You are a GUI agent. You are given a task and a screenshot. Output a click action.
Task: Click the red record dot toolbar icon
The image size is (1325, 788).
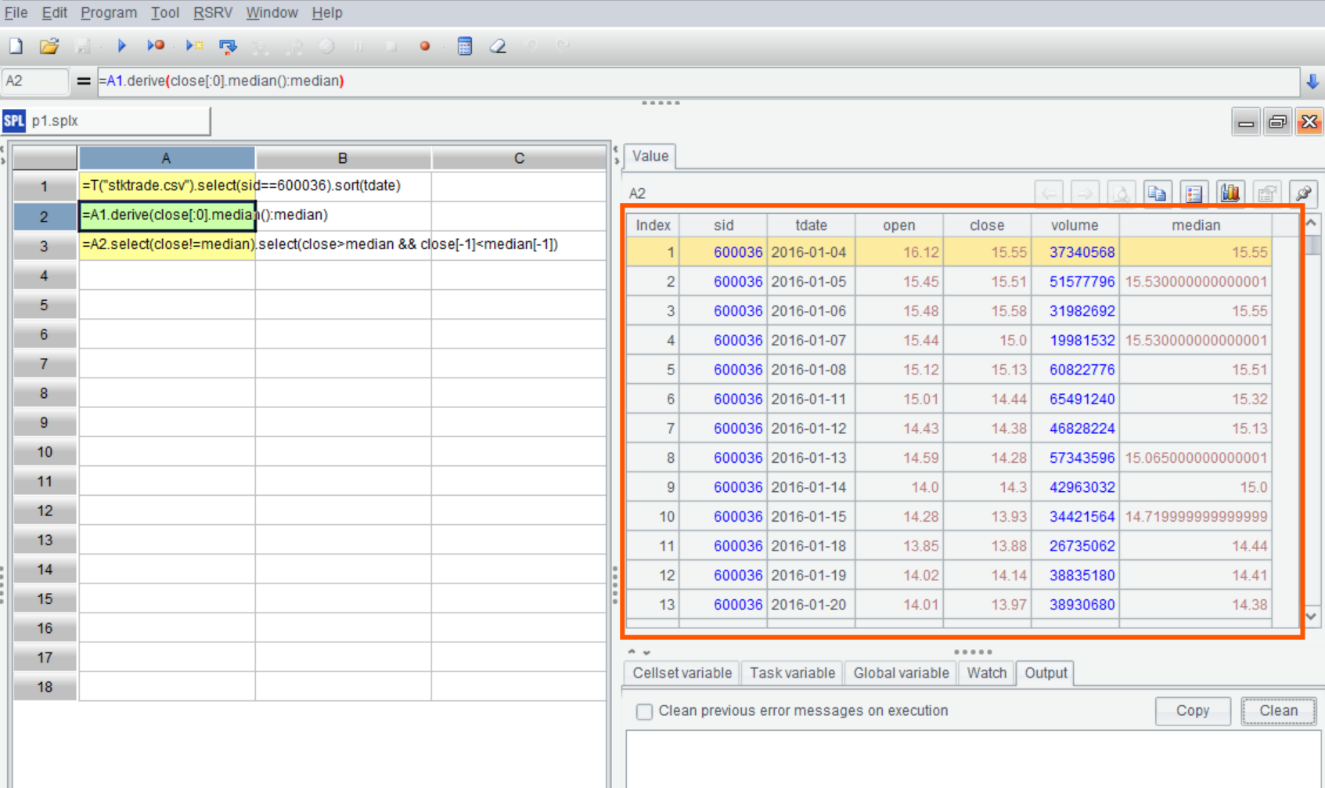[425, 46]
